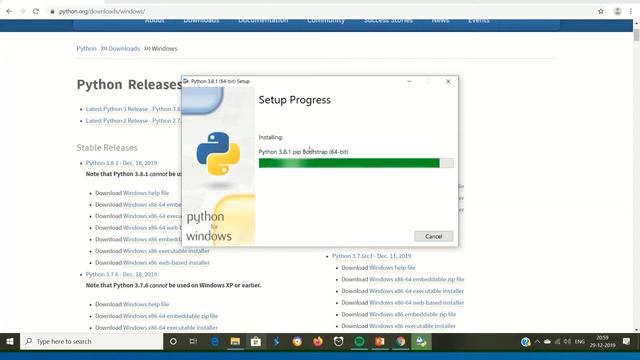Open File Explorer from taskbar
Screen dimensions: 640x360
coord(235,341)
